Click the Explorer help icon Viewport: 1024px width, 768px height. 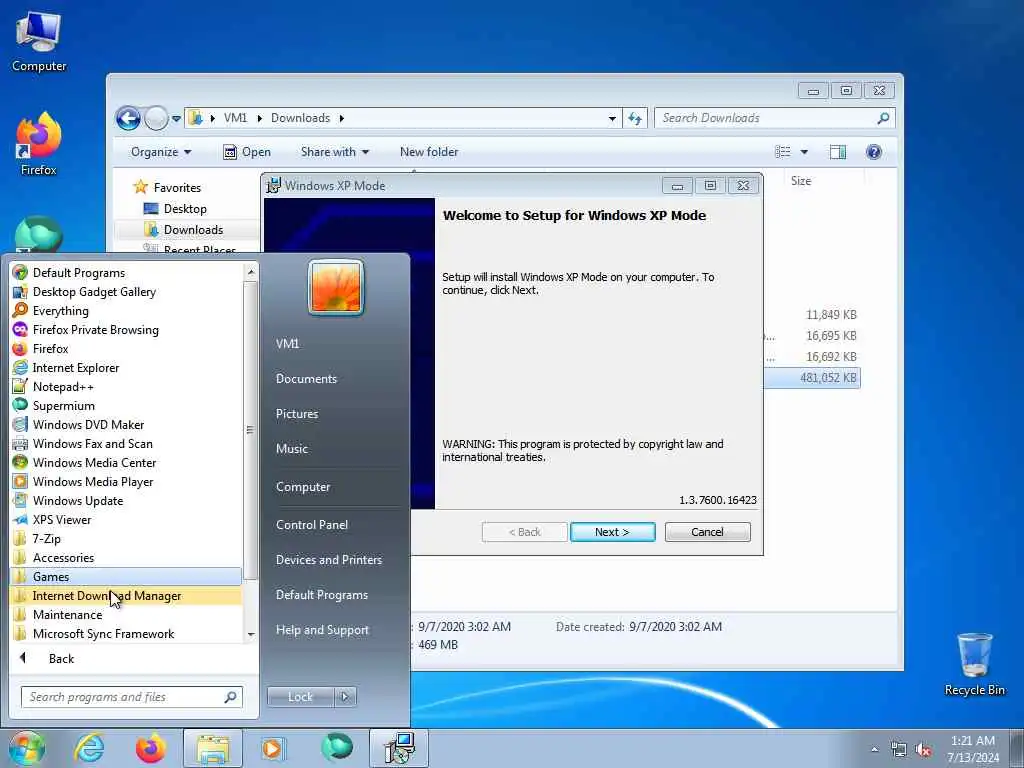pos(873,152)
